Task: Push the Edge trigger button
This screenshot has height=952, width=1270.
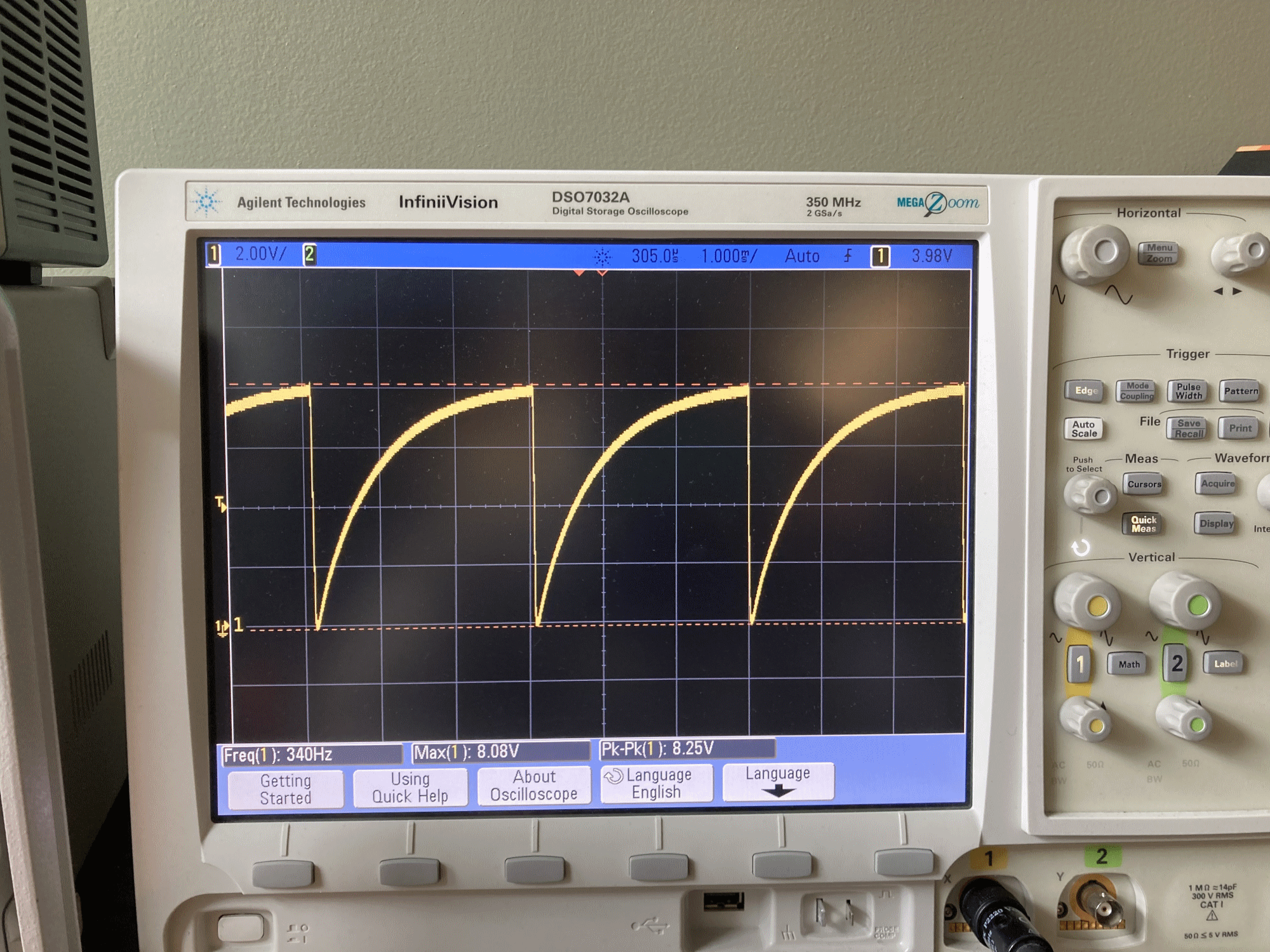Action: click(x=1085, y=390)
